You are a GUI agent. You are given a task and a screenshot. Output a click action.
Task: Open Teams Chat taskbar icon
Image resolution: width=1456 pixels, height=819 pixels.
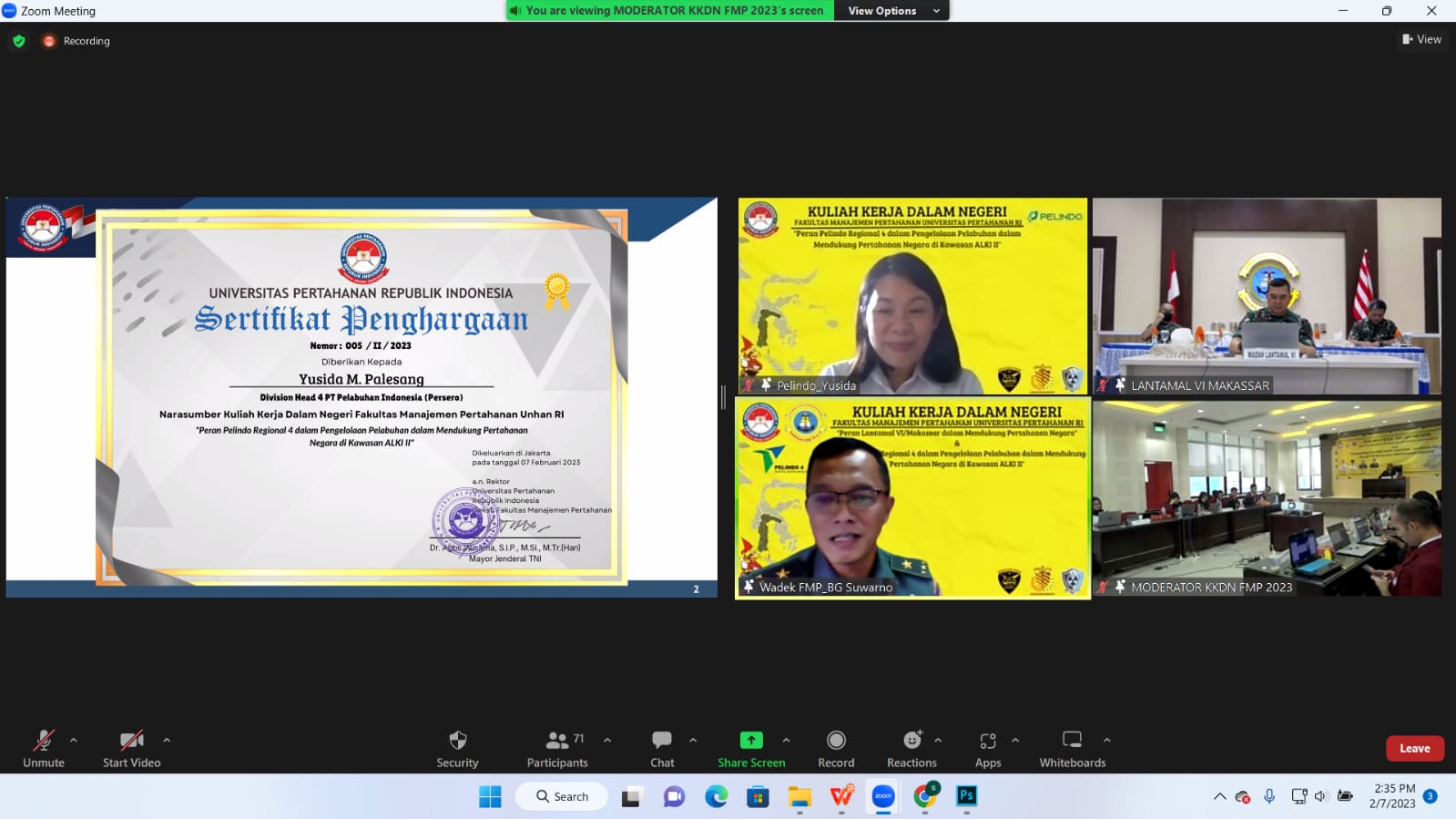pos(674,797)
